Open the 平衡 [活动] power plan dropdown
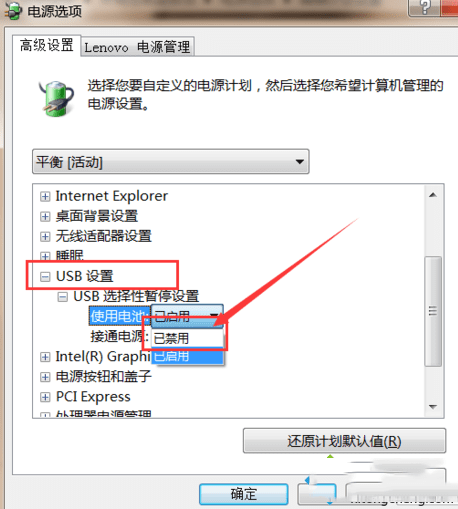This screenshot has height=509, width=458. pyautogui.click(x=171, y=162)
